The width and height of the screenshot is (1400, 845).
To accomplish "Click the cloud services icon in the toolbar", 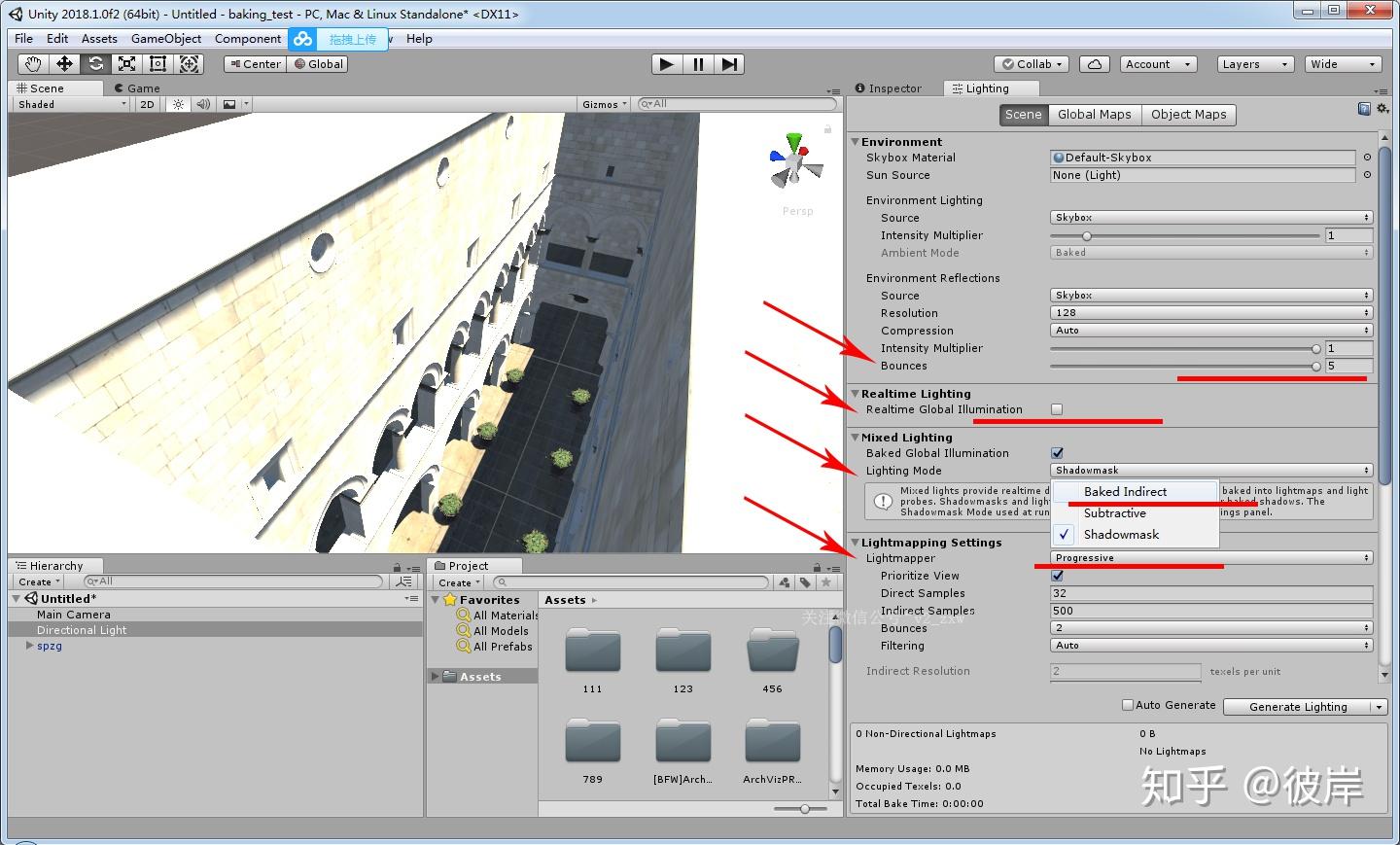I will [x=1095, y=64].
